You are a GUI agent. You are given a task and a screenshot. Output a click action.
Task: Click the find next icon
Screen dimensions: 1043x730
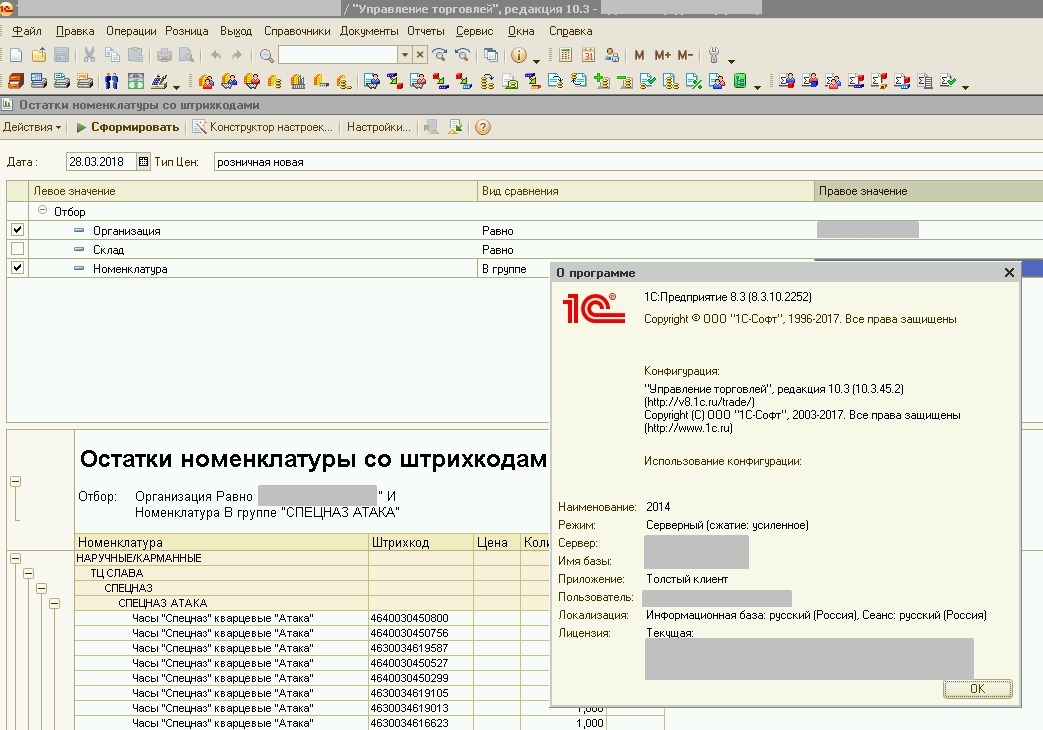(x=439, y=55)
